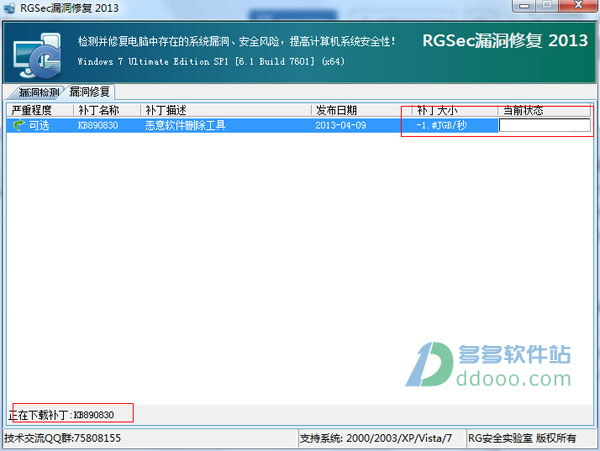Click the download progress bar in 当前状态
The image size is (600, 451).
tap(545, 125)
